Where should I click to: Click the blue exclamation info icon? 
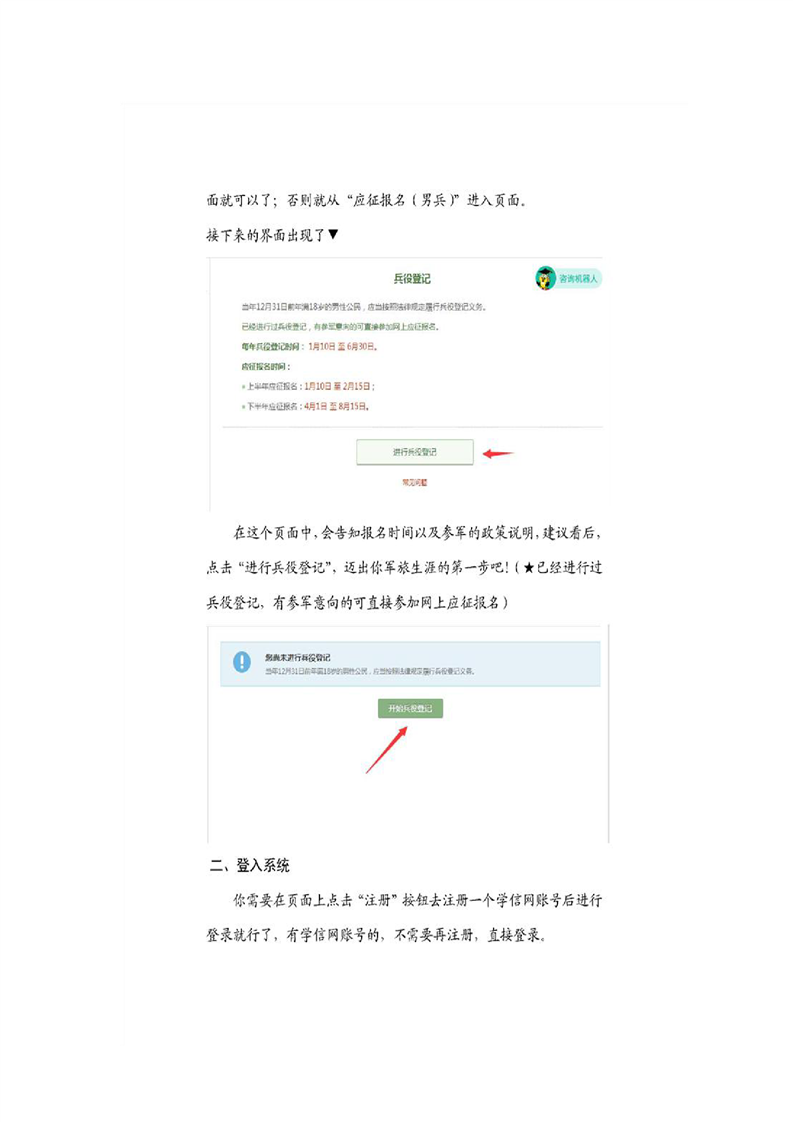click(x=242, y=662)
